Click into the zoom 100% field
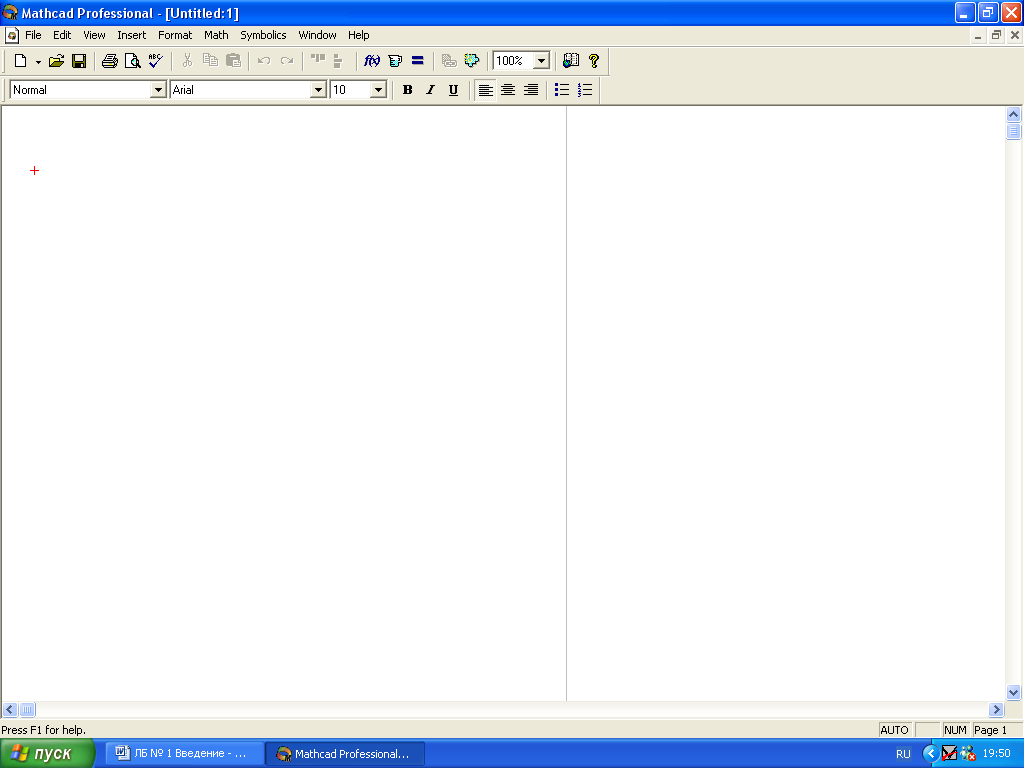The image size is (1024, 768). coord(514,61)
